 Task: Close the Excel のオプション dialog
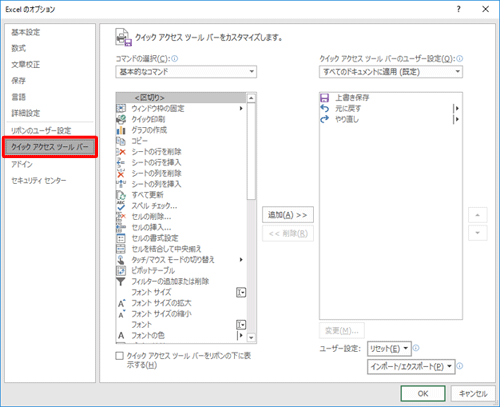pos(486,9)
